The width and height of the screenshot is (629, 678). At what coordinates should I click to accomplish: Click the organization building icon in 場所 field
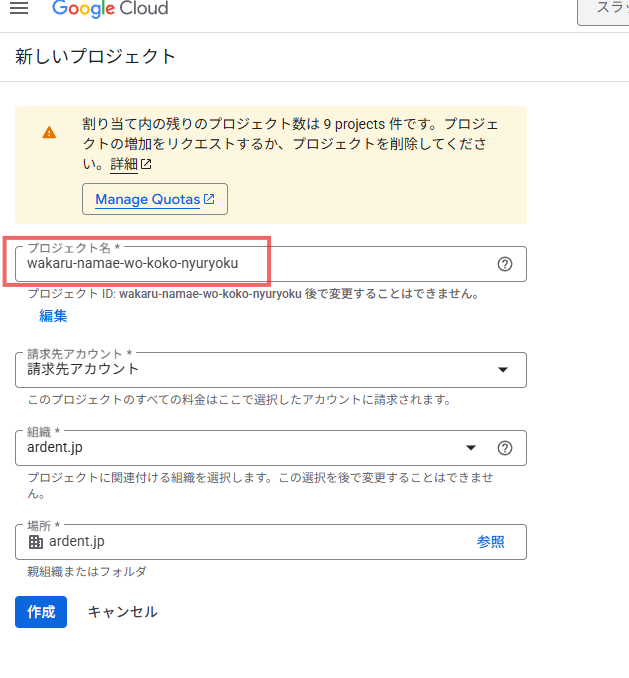(36, 542)
